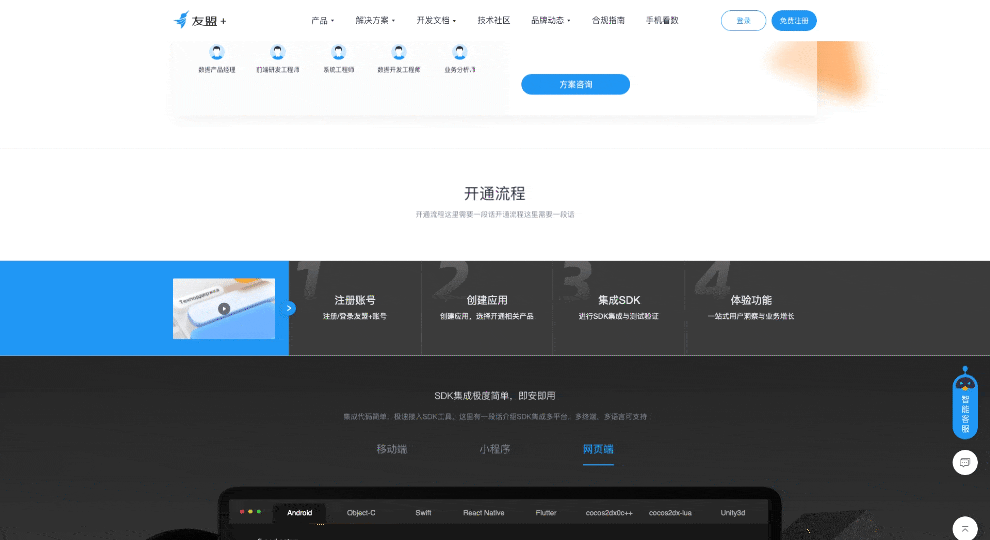Click the 登录 button

tap(743, 21)
